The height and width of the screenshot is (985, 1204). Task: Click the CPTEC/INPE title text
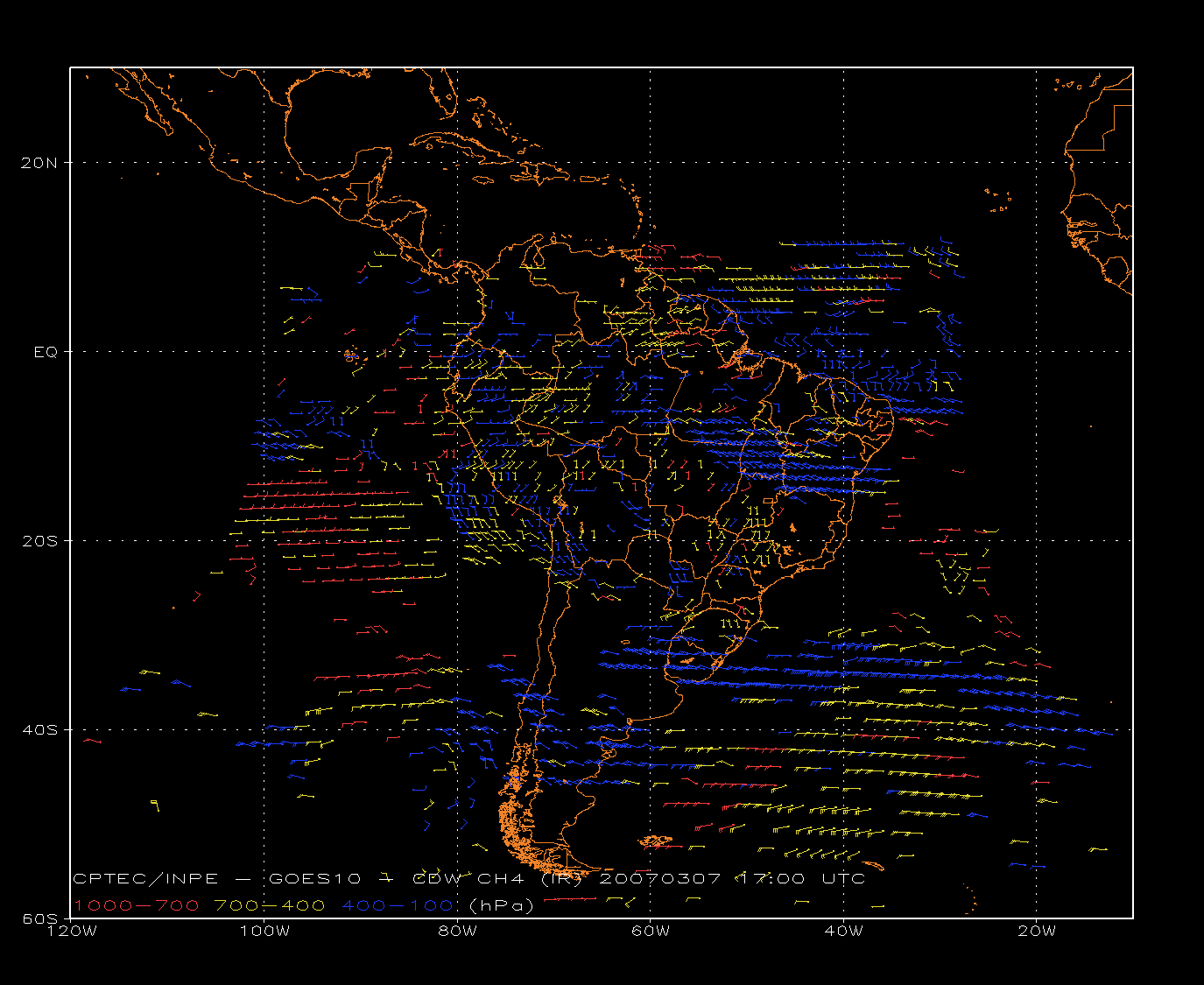point(145,879)
